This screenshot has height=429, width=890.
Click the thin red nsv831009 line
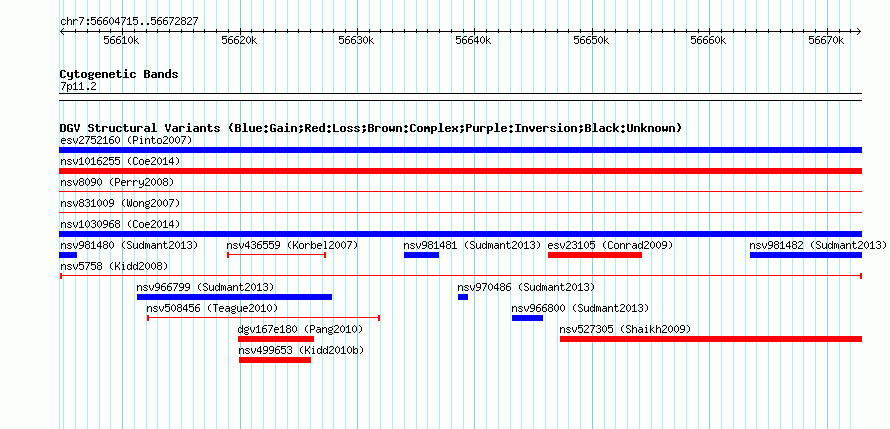(x=460, y=213)
